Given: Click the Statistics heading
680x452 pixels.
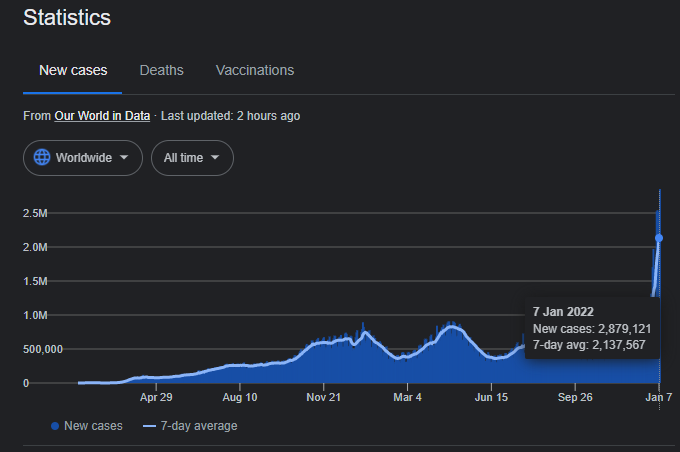Looking at the screenshot, I should click(67, 18).
